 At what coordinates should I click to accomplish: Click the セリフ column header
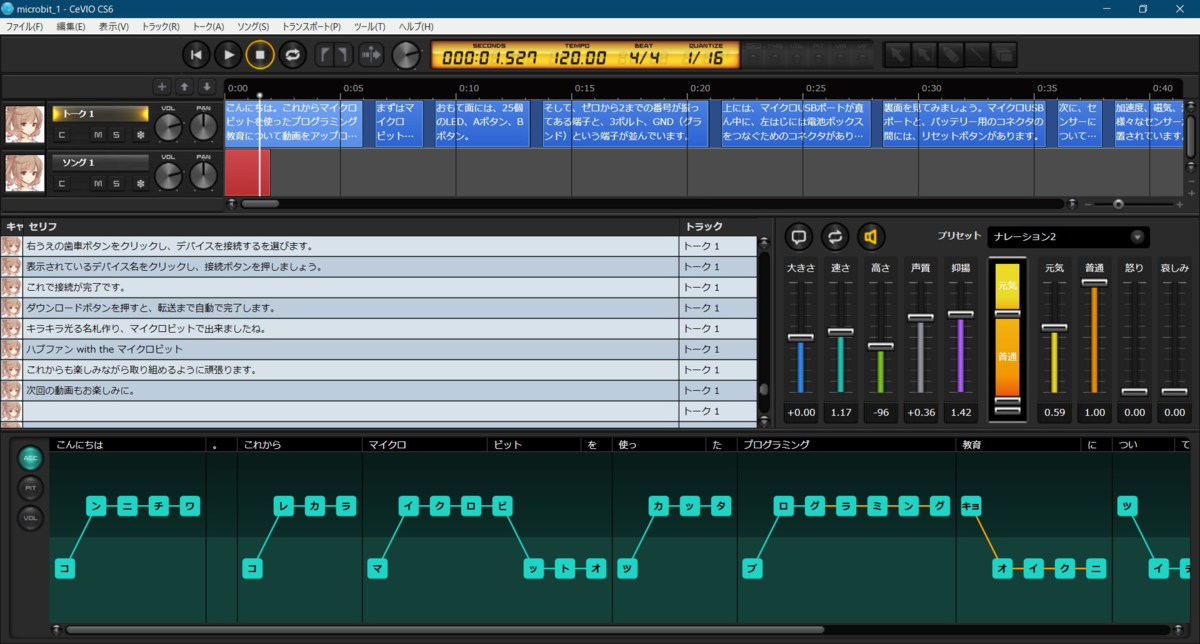[351, 227]
